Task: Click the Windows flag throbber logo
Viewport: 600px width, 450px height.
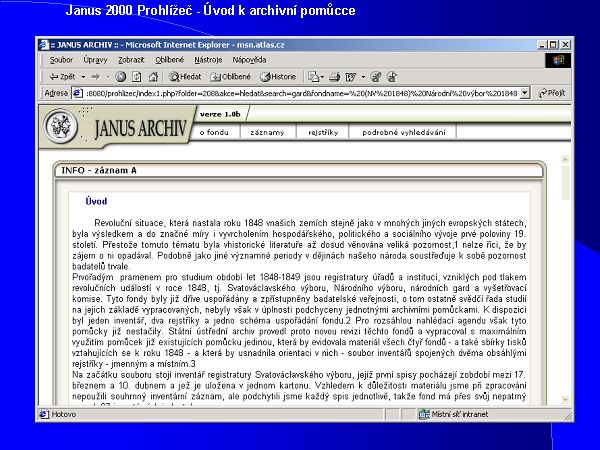Action: [558, 60]
